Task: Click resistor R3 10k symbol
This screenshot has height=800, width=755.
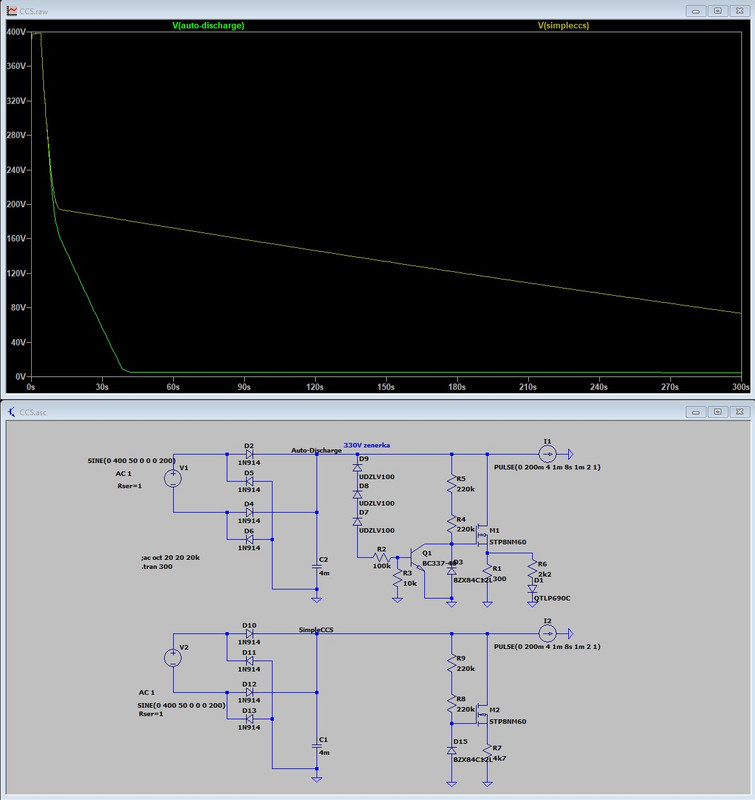Action: pyautogui.click(x=398, y=579)
